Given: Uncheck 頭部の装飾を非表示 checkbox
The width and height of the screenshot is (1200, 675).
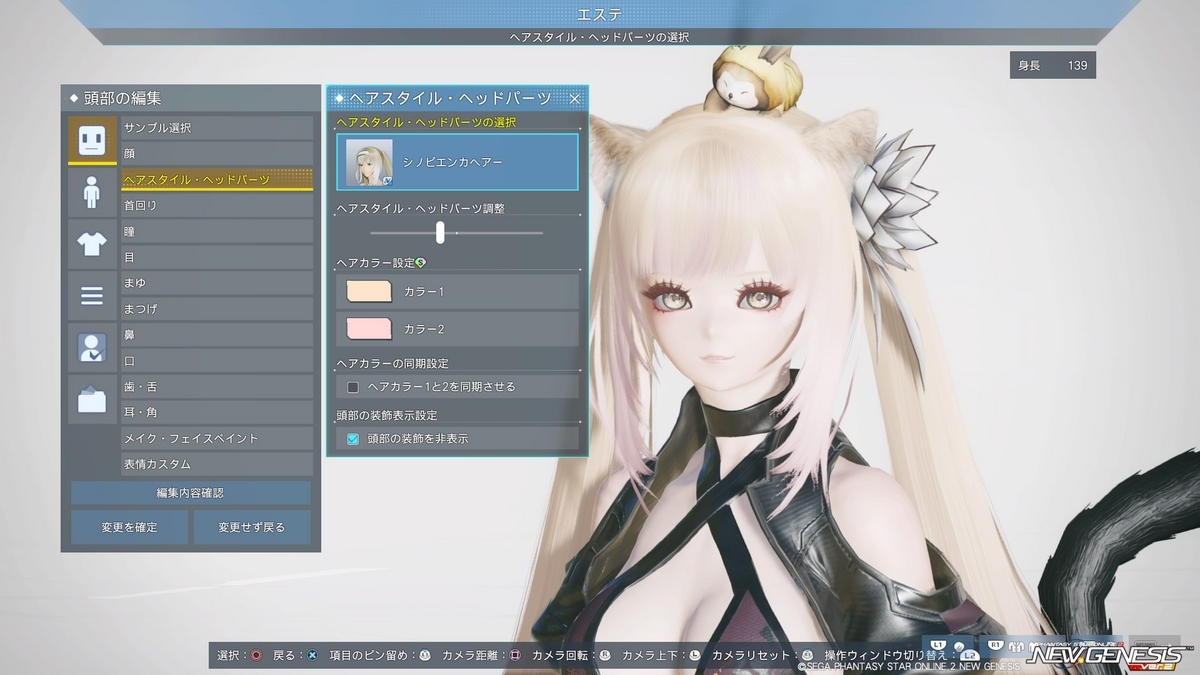Looking at the screenshot, I should click(x=353, y=438).
